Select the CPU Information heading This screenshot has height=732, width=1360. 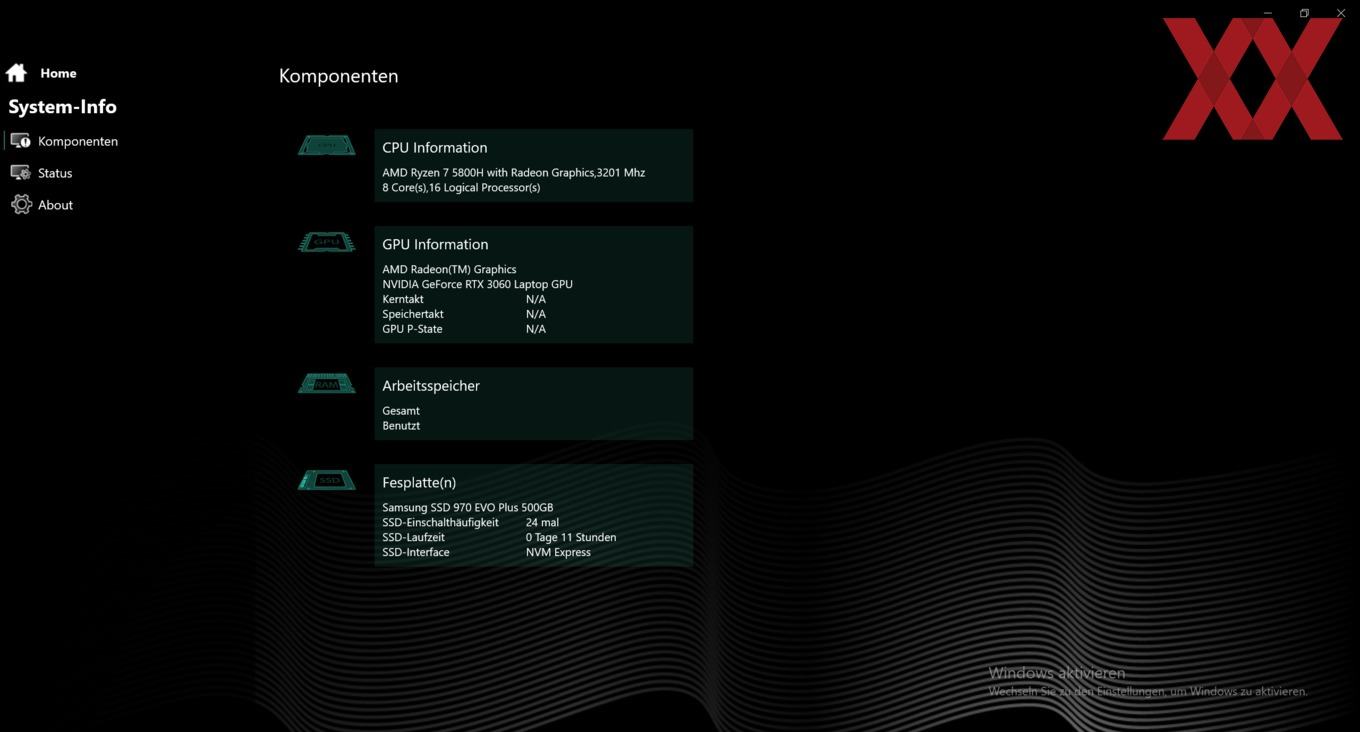tap(435, 147)
